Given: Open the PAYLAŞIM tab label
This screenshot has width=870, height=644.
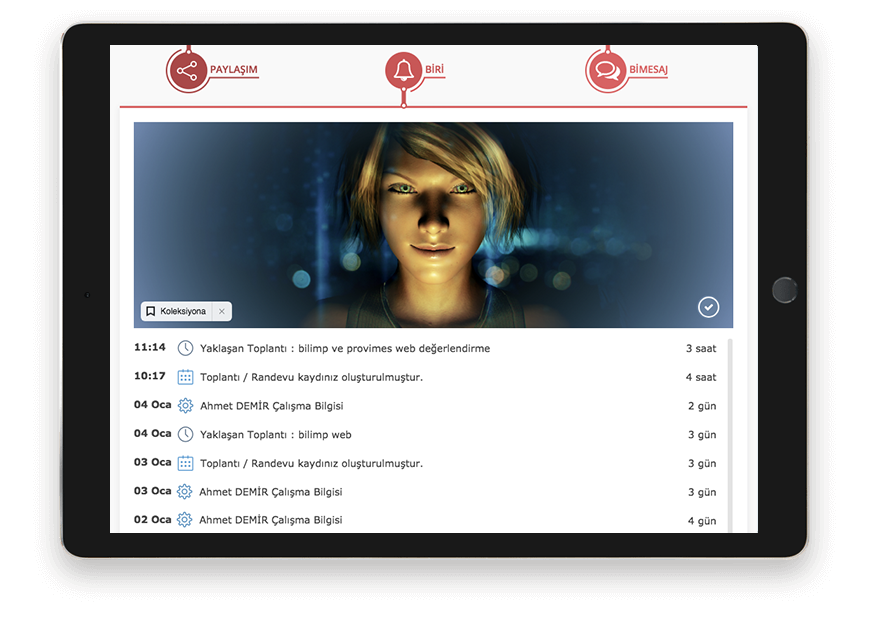Looking at the screenshot, I should (x=234, y=70).
